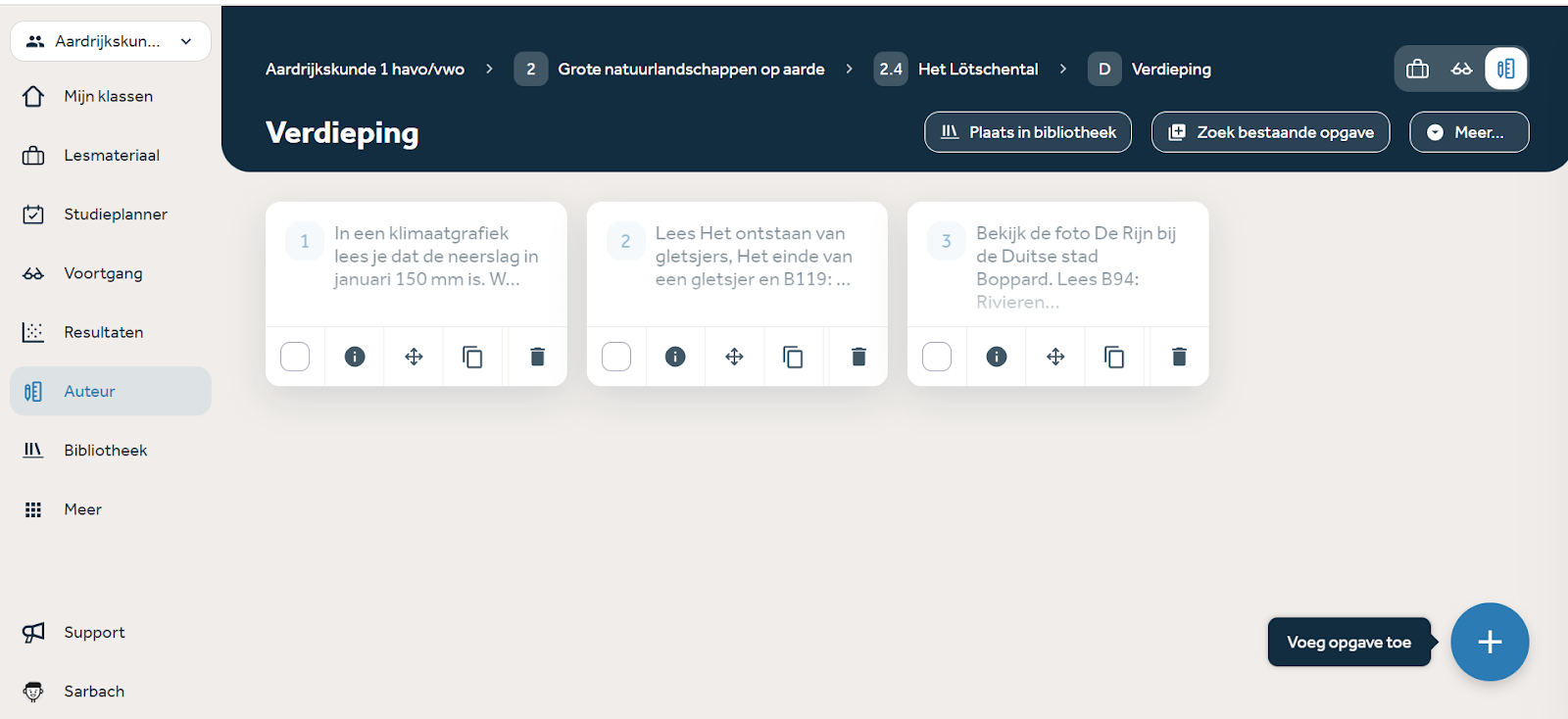The height and width of the screenshot is (719, 1568).
Task: Delete opgave 3 Rijn card
Action: [1179, 357]
